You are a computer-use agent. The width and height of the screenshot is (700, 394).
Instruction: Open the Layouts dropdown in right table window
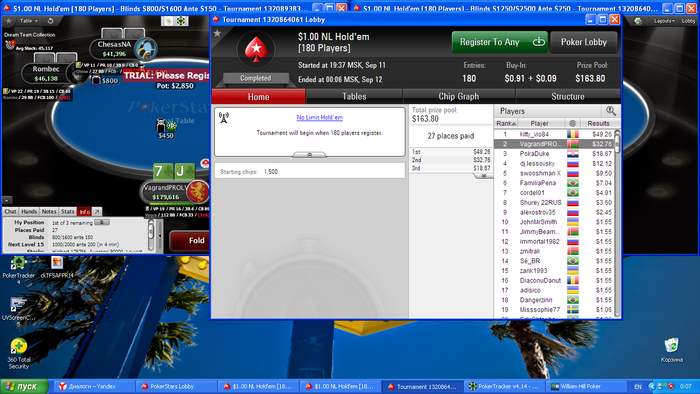664,21
